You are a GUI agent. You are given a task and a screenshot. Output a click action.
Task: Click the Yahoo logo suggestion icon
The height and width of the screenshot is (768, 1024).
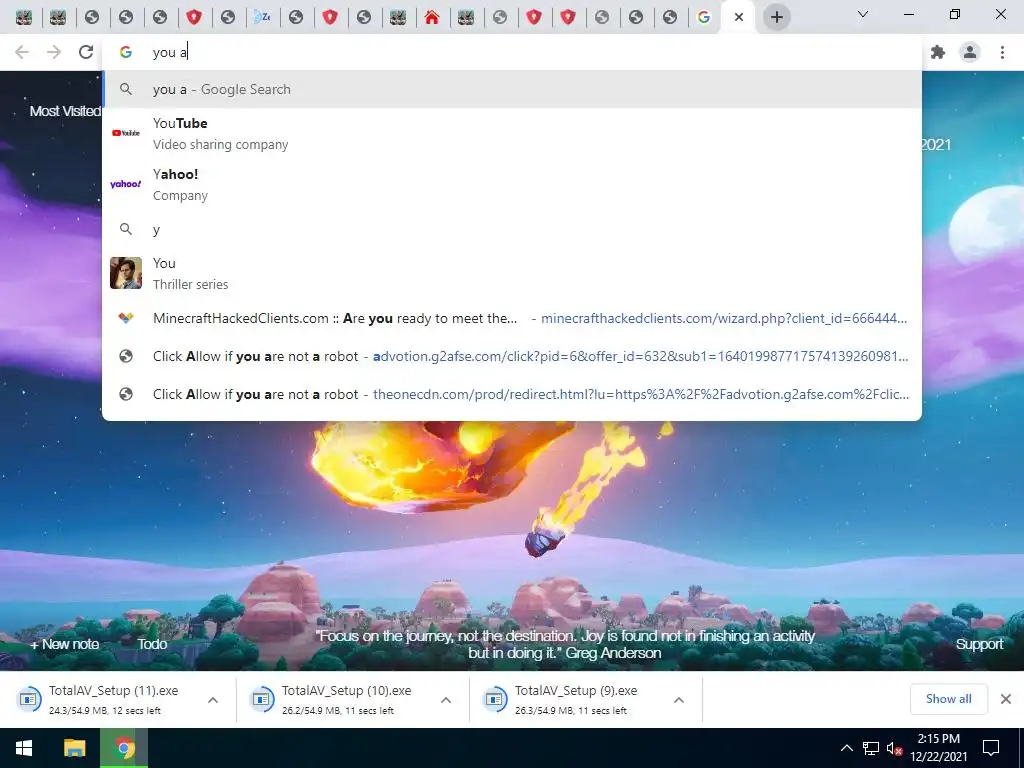(126, 184)
